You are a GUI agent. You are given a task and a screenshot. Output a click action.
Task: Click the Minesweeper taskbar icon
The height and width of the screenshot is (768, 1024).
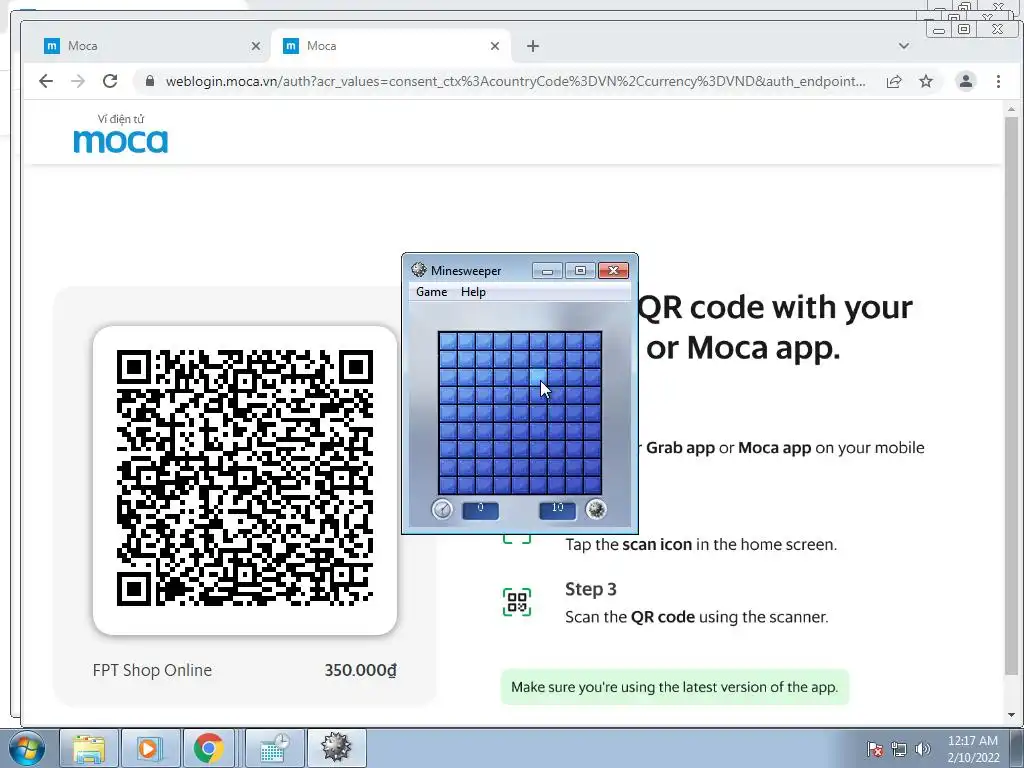tap(336, 748)
